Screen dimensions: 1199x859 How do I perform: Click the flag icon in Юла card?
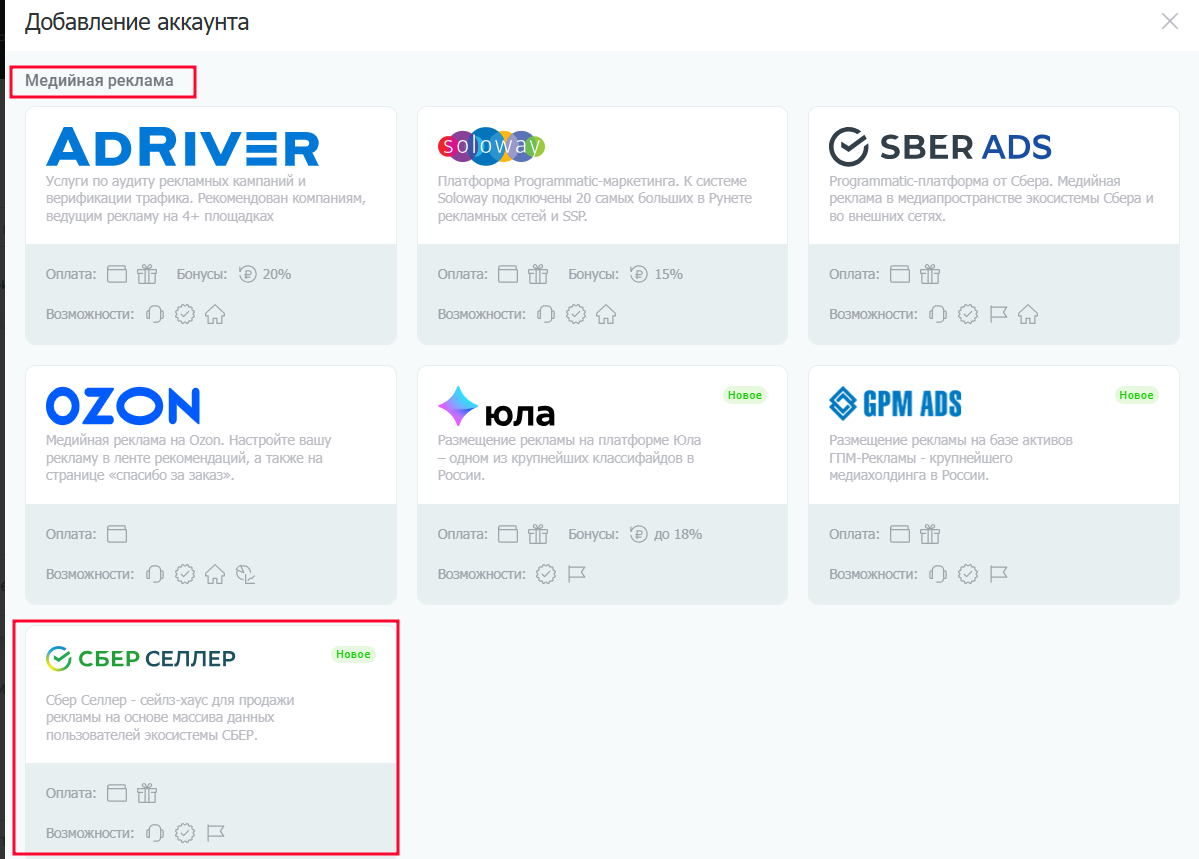pyautogui.click(x=577, y=574)
